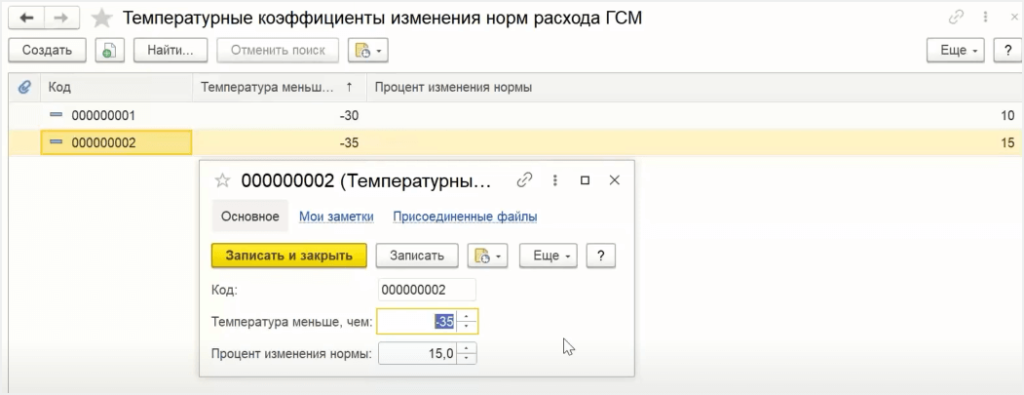Image resolution: width=1024 pixels, height=395 pixels.
Task: Click row icon next to 000000001
Action: coord(56,115)
